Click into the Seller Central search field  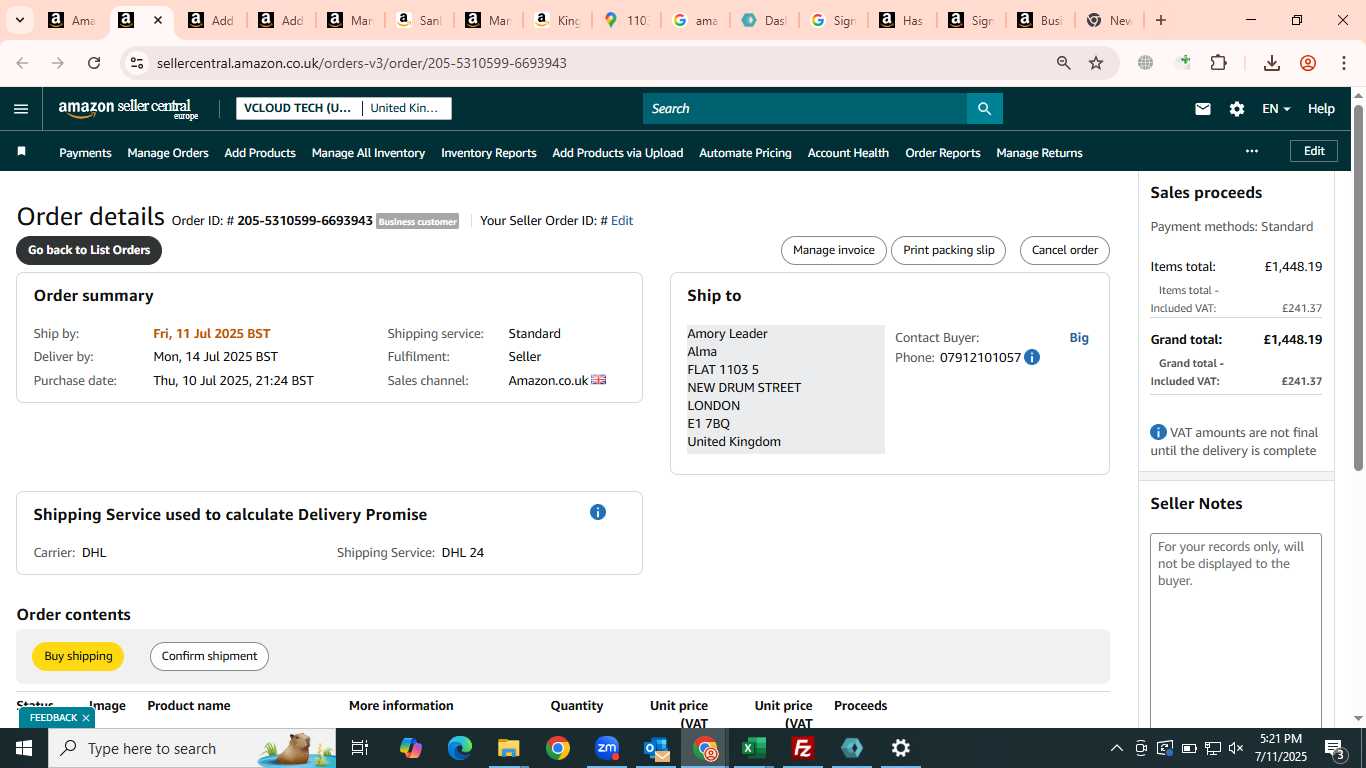(x=805, y=109)
